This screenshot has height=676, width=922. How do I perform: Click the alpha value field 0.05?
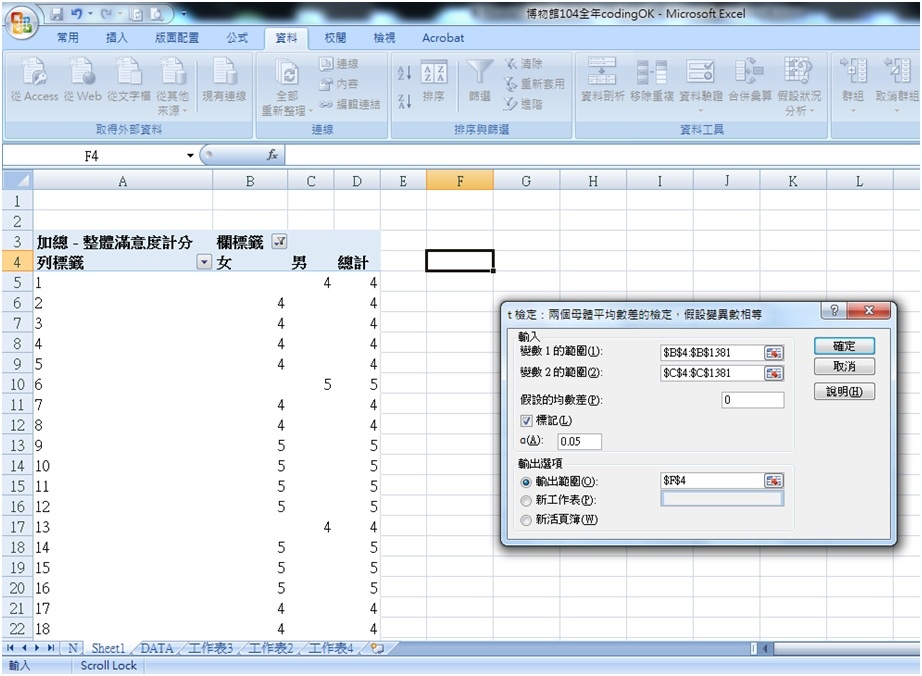coord(580,441)
